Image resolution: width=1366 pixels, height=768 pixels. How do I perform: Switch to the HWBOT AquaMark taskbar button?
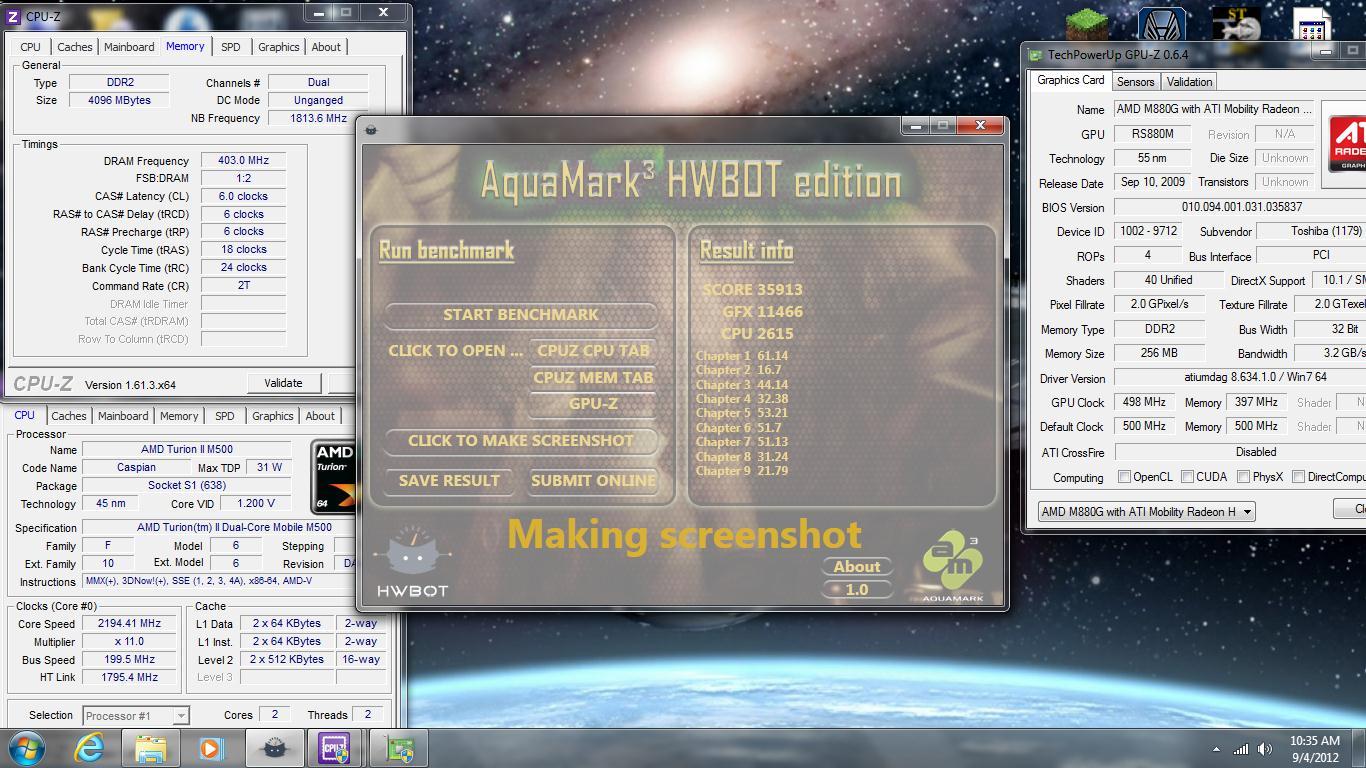[274, 748]
